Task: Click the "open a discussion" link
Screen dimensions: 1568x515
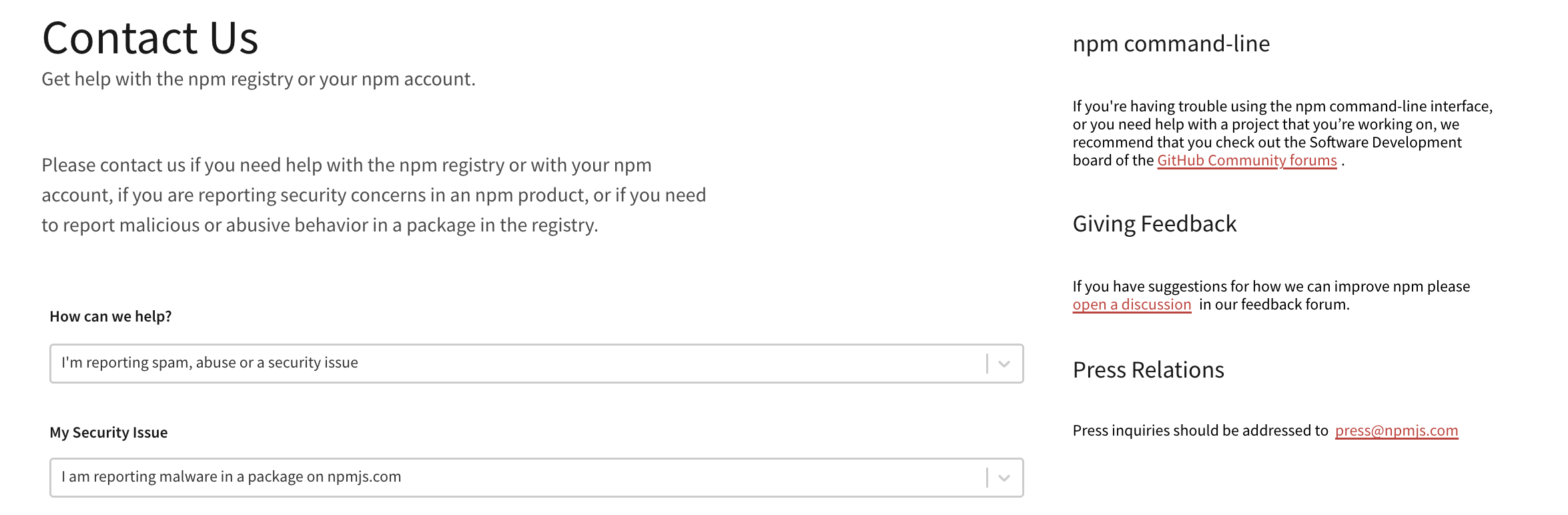Action: (1132, 304)
